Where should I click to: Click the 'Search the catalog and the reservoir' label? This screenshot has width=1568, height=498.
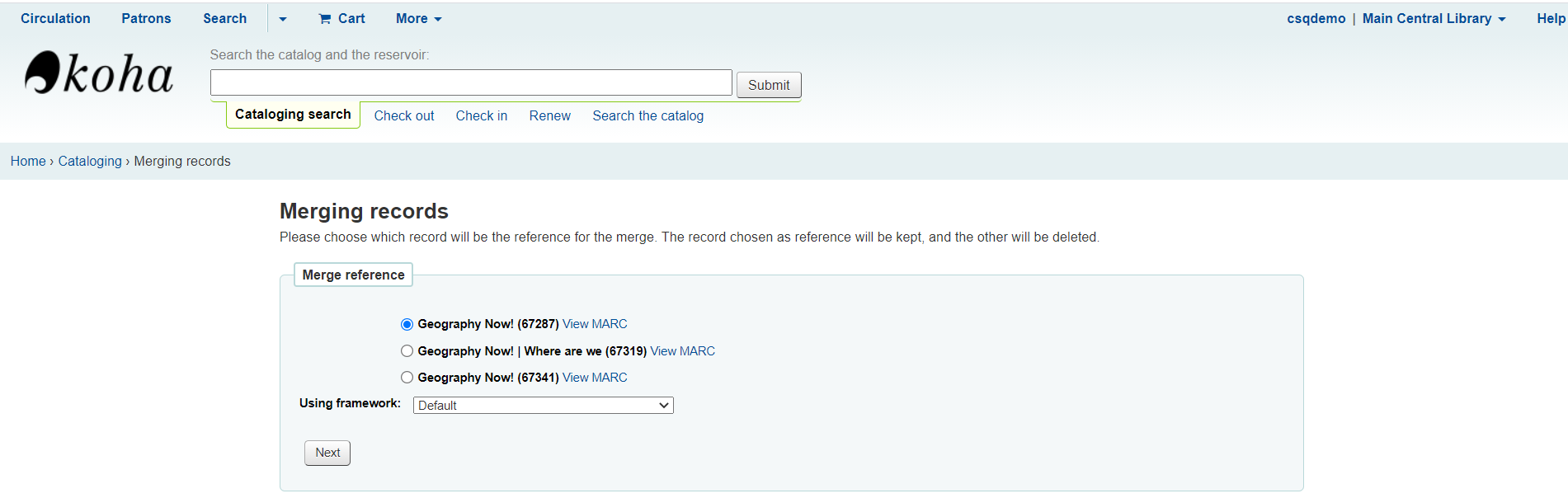pyautogui.click(x=319, y=54)
